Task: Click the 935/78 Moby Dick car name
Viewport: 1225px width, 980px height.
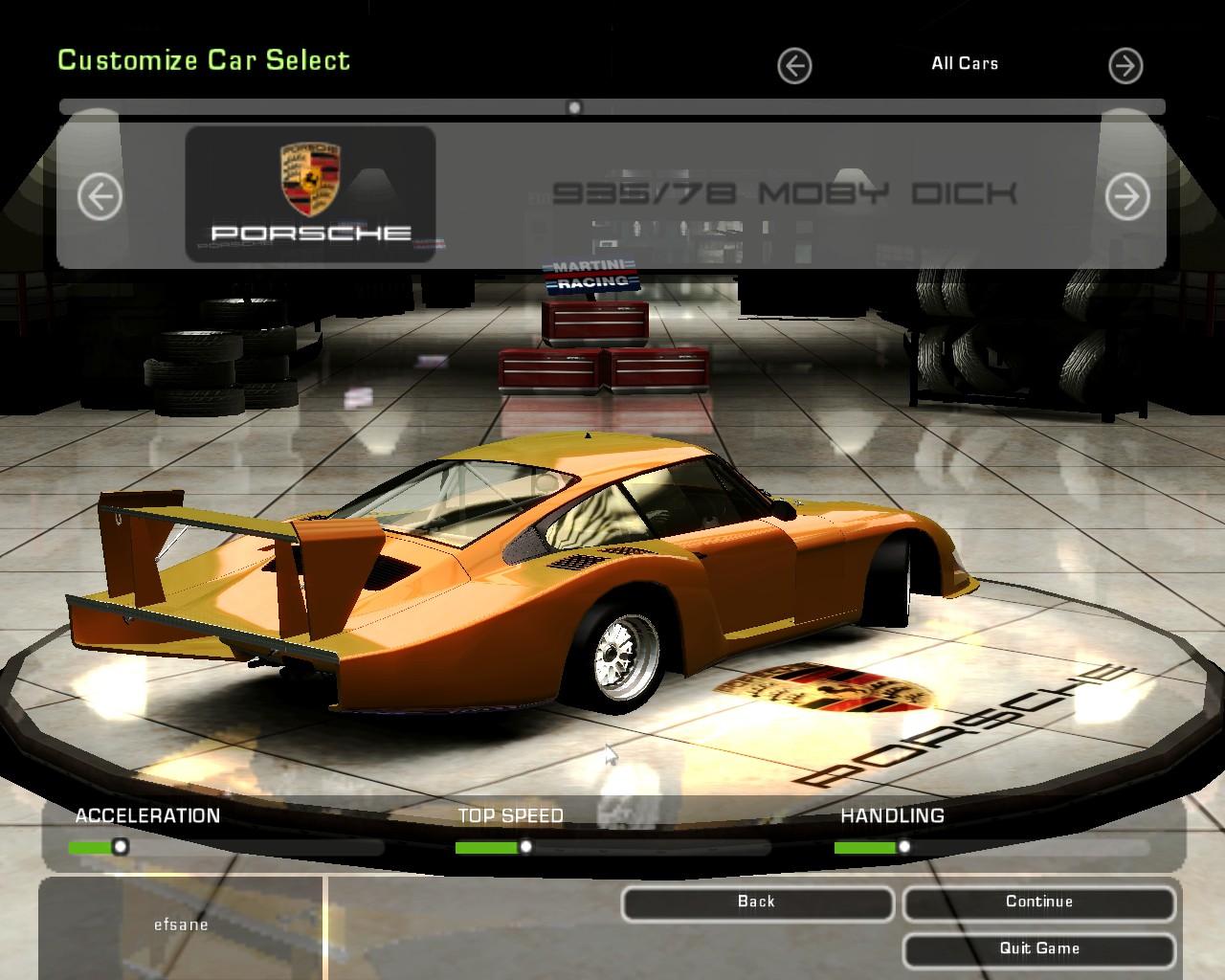Action: point(784,194)
